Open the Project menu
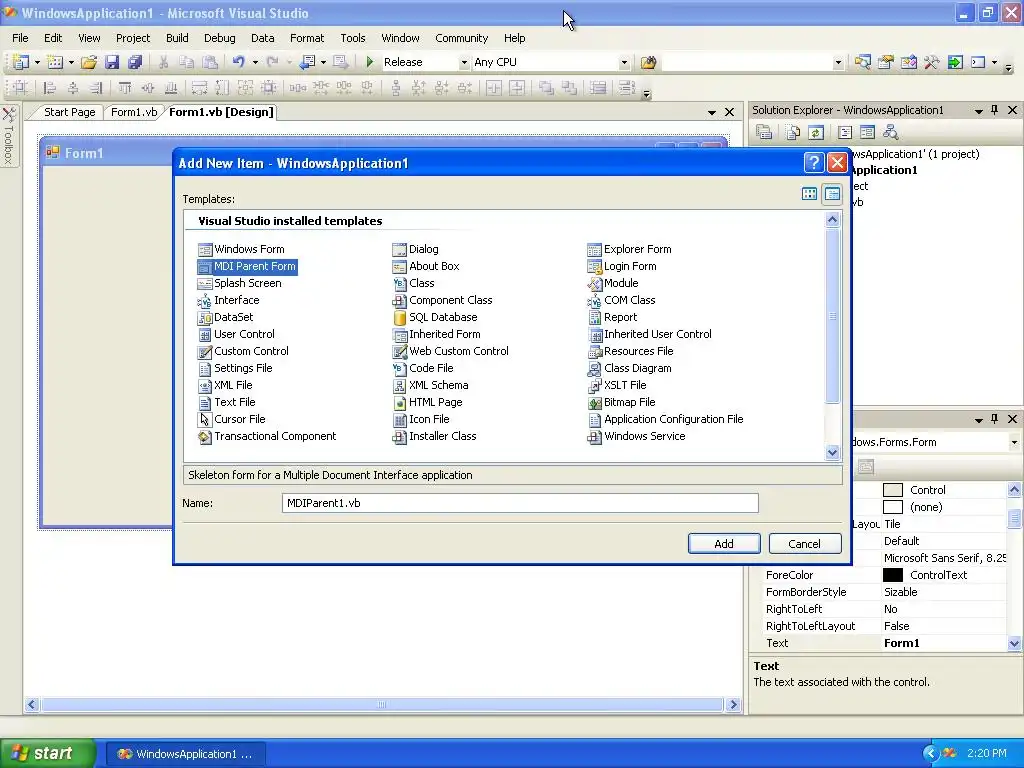 coord(133,38)
